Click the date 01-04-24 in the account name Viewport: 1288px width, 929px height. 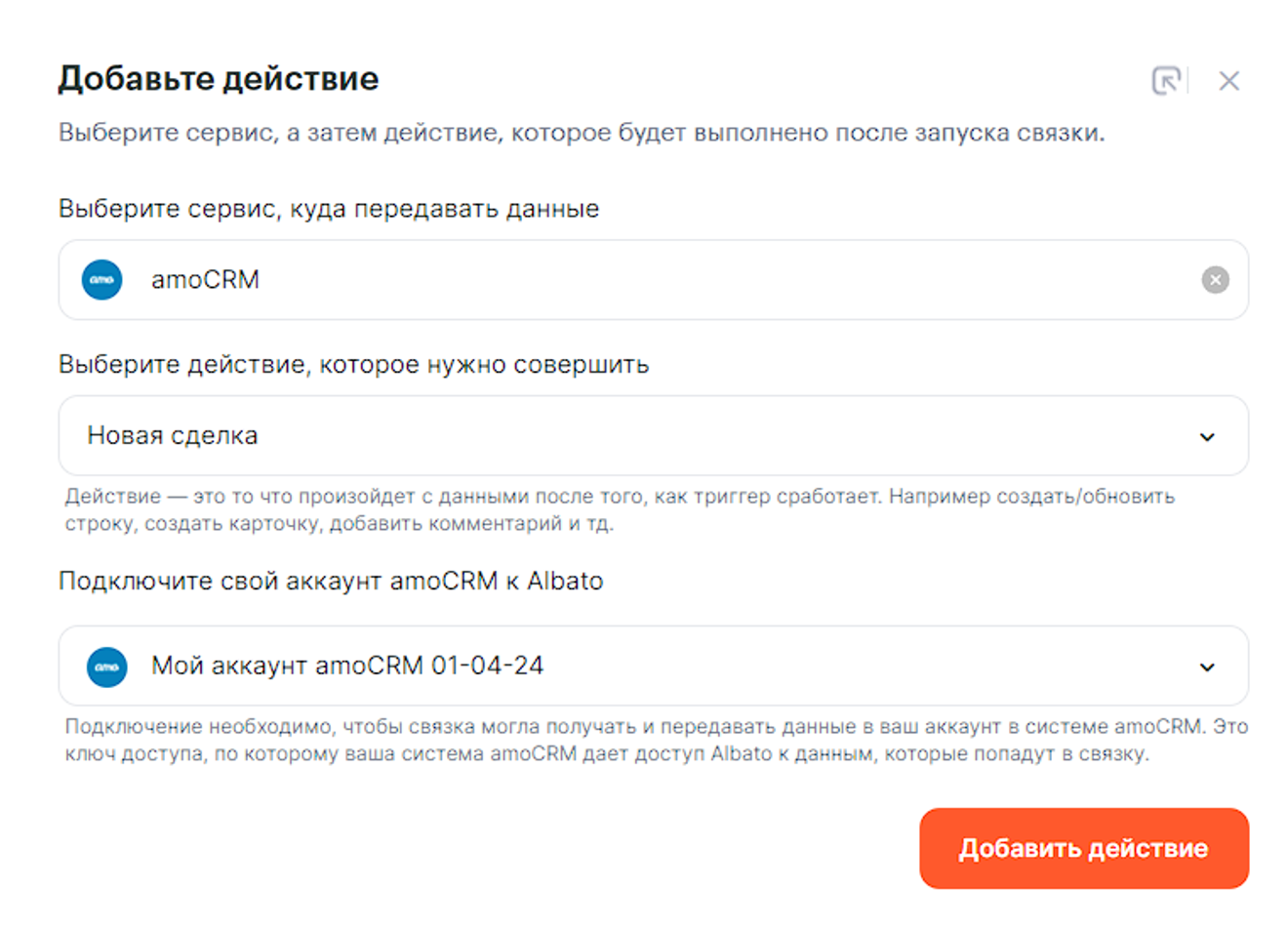pyautogui.click(x=487, y=666)
